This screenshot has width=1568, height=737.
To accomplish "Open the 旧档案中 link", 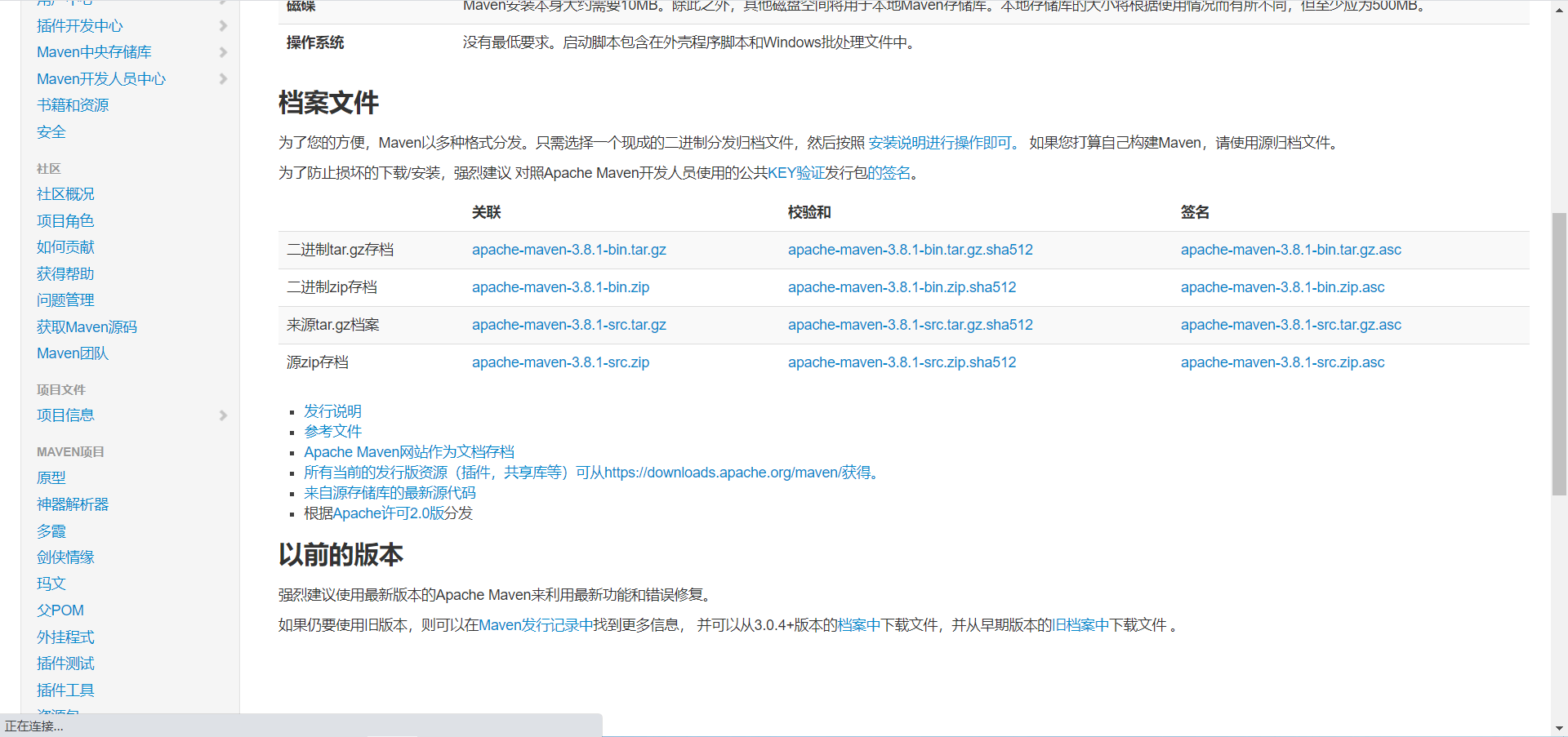I will pos(1080,625).
